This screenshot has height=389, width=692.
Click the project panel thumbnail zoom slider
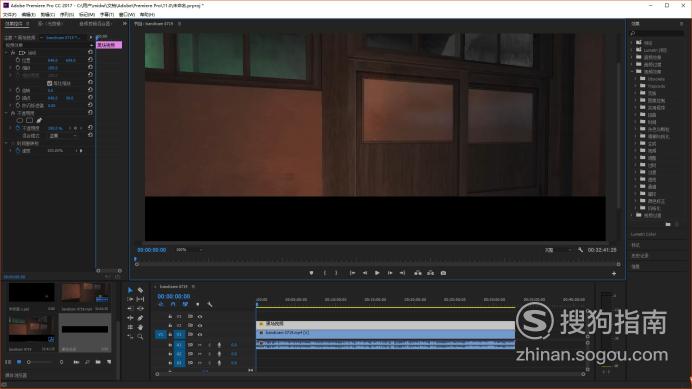point(40,362)
